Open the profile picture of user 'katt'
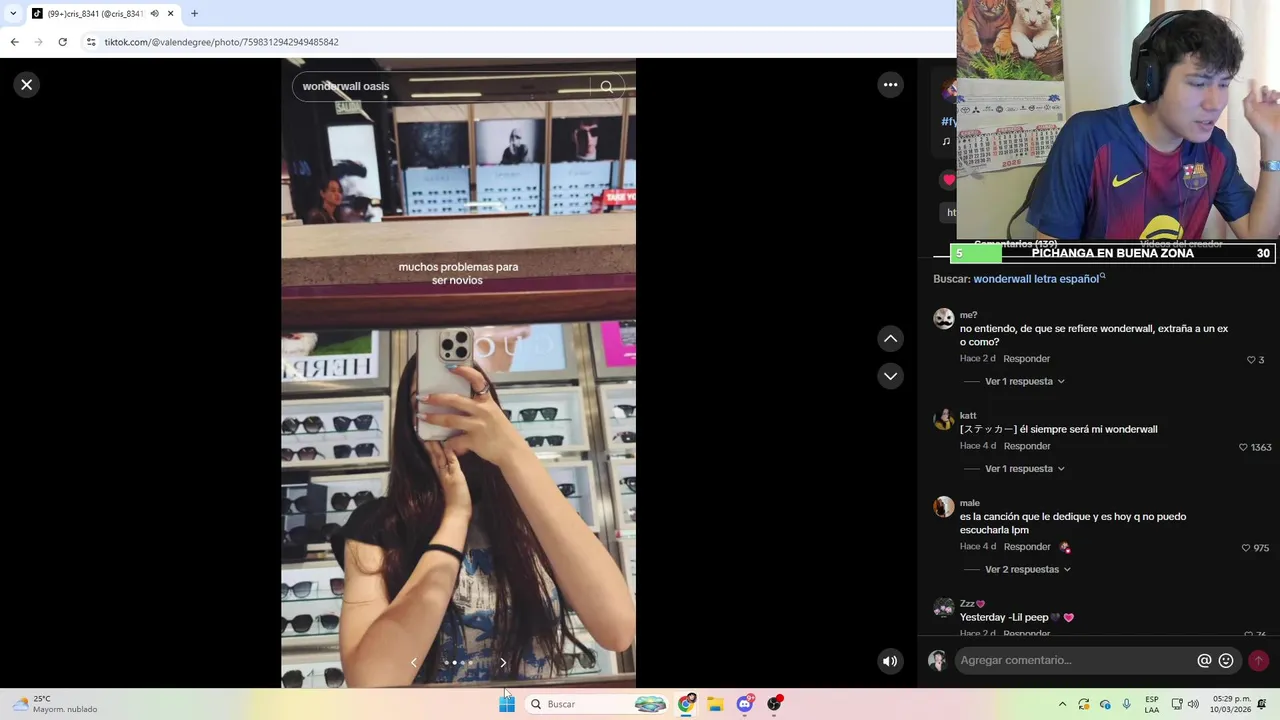 (943, 419)
